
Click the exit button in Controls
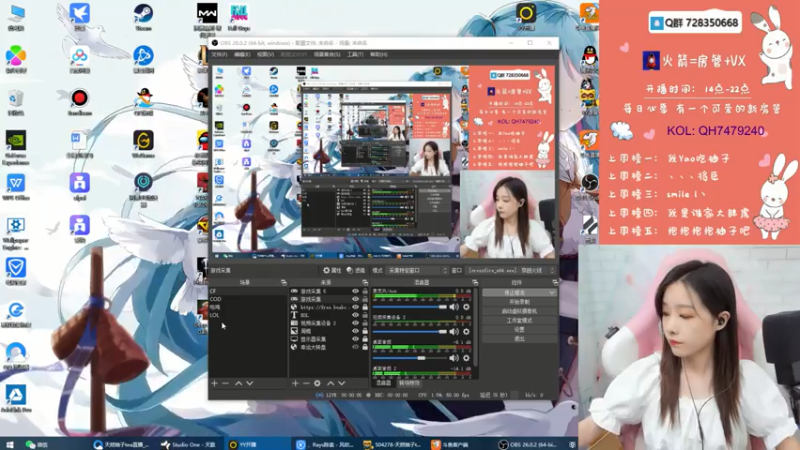click(519, 339)
